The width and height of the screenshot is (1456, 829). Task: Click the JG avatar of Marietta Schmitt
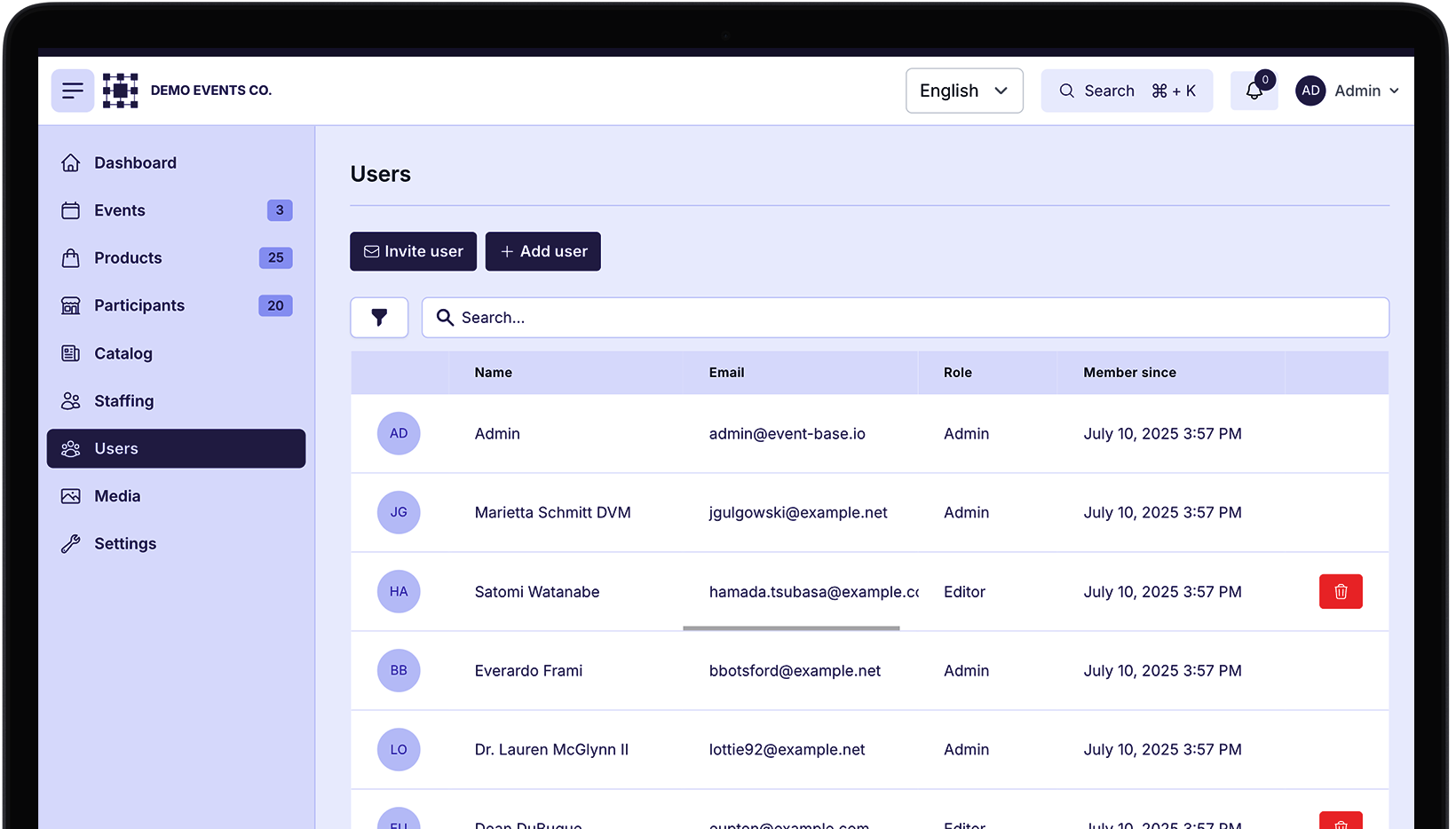pyautogui.click(x=399, y=512)
